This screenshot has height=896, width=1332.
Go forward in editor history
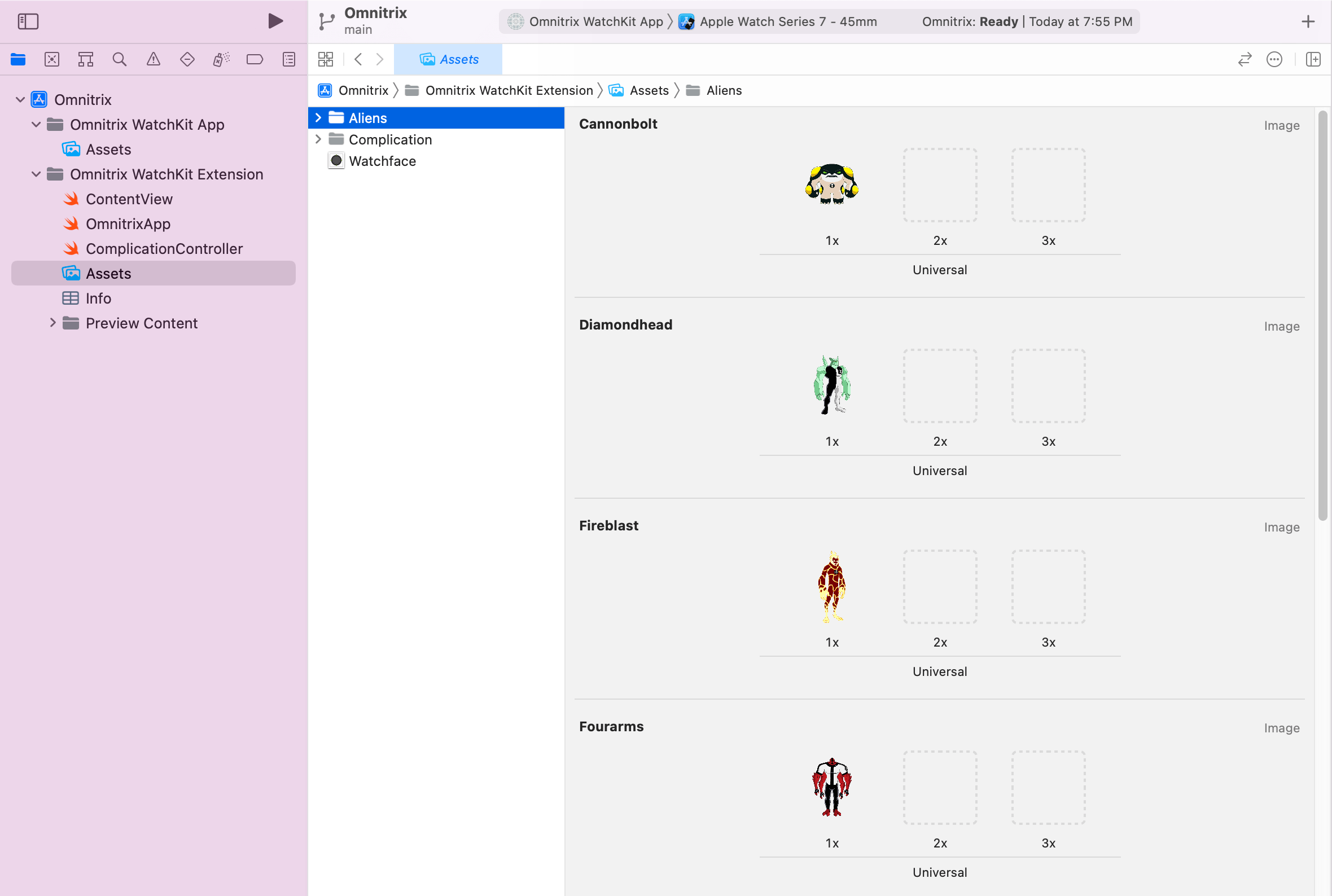click(x=380, y=59)
